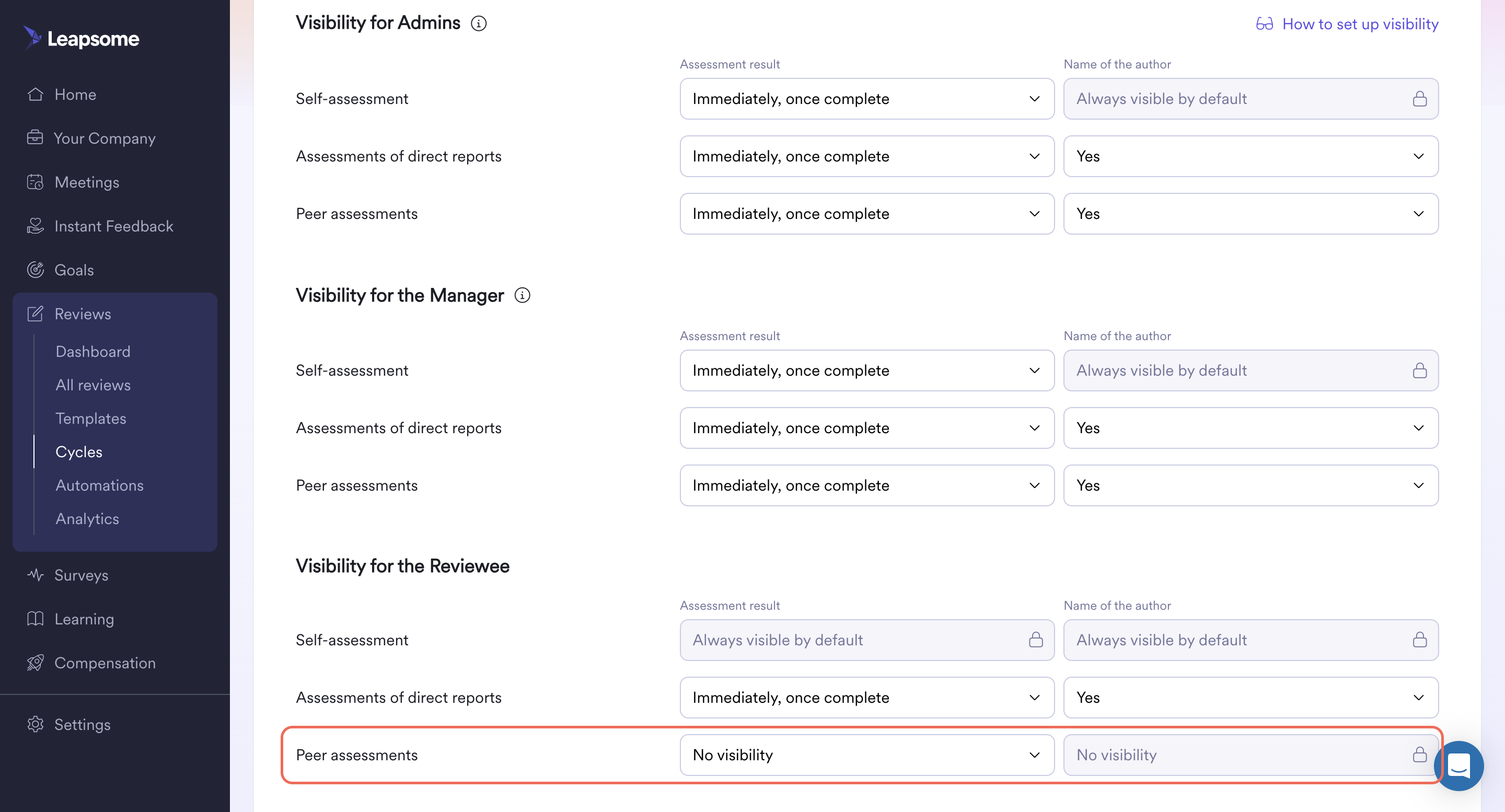
Task: Click locked Reviewee peer author 'No visibility' field
Action: pyautogui.click(x=1251, y=755)
